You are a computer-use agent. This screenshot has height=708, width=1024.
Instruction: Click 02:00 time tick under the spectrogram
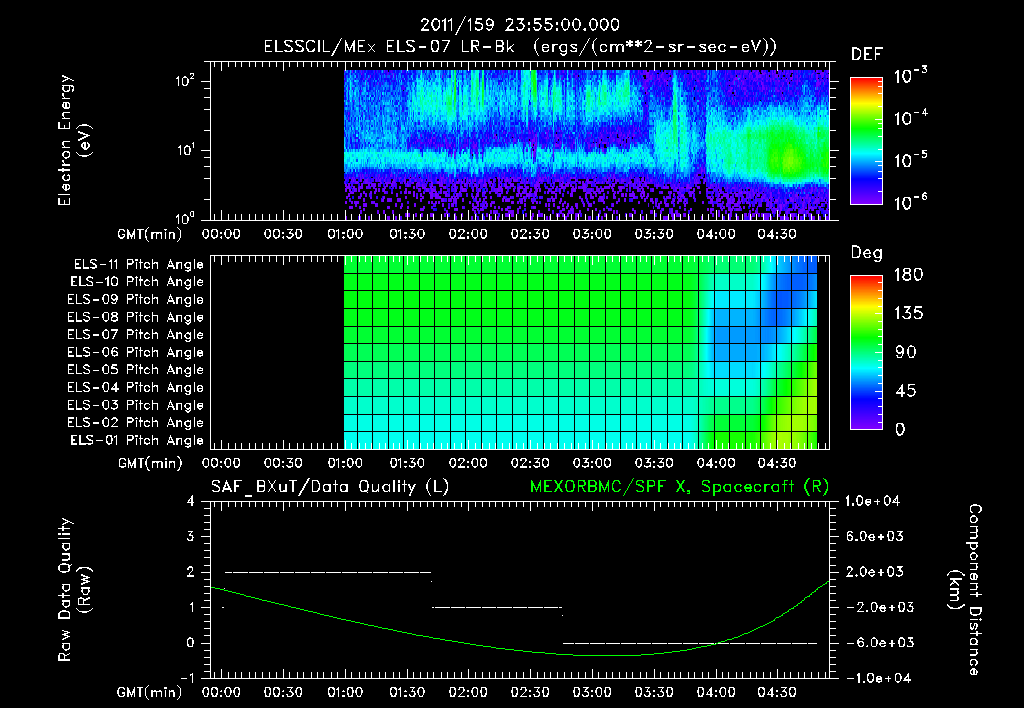468,234
